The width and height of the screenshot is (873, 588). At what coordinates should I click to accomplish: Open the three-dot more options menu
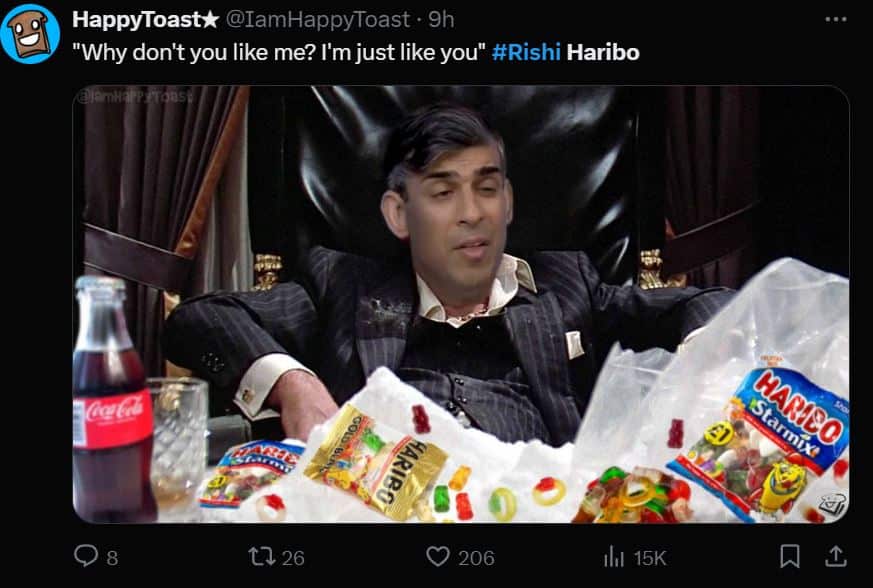[836, 19]
